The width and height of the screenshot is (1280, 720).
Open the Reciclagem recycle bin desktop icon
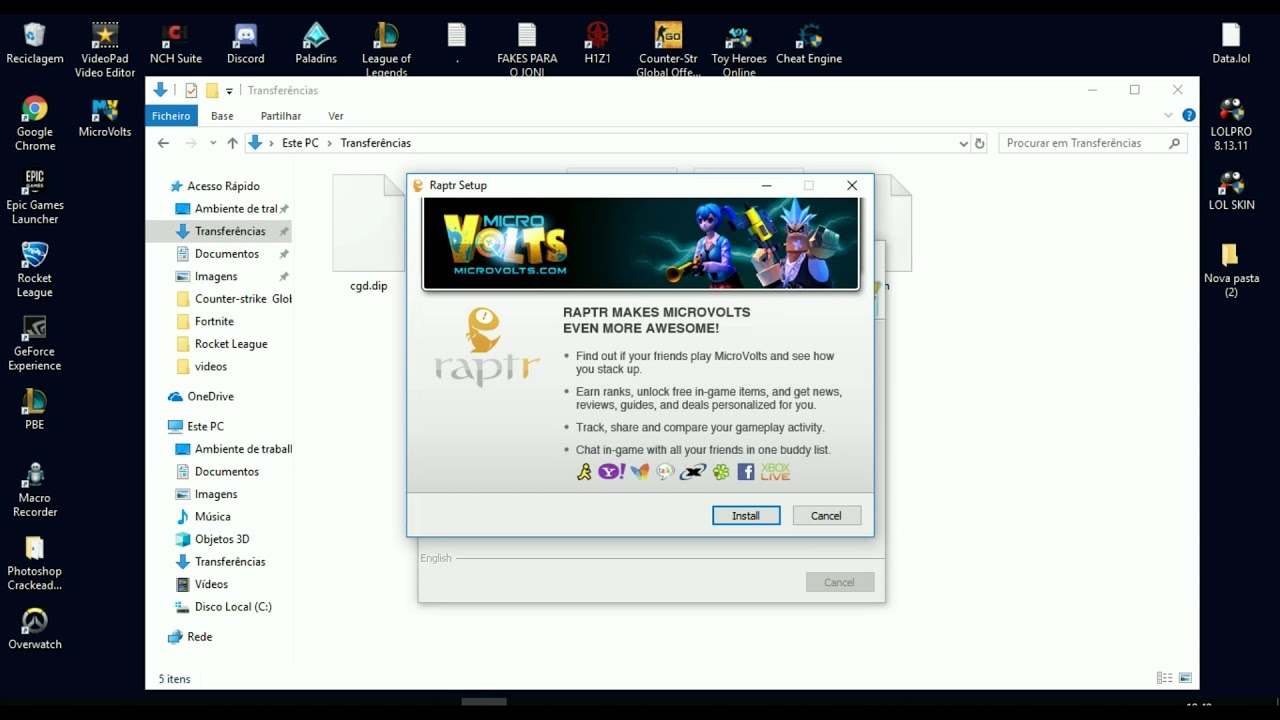pos(35,43)
